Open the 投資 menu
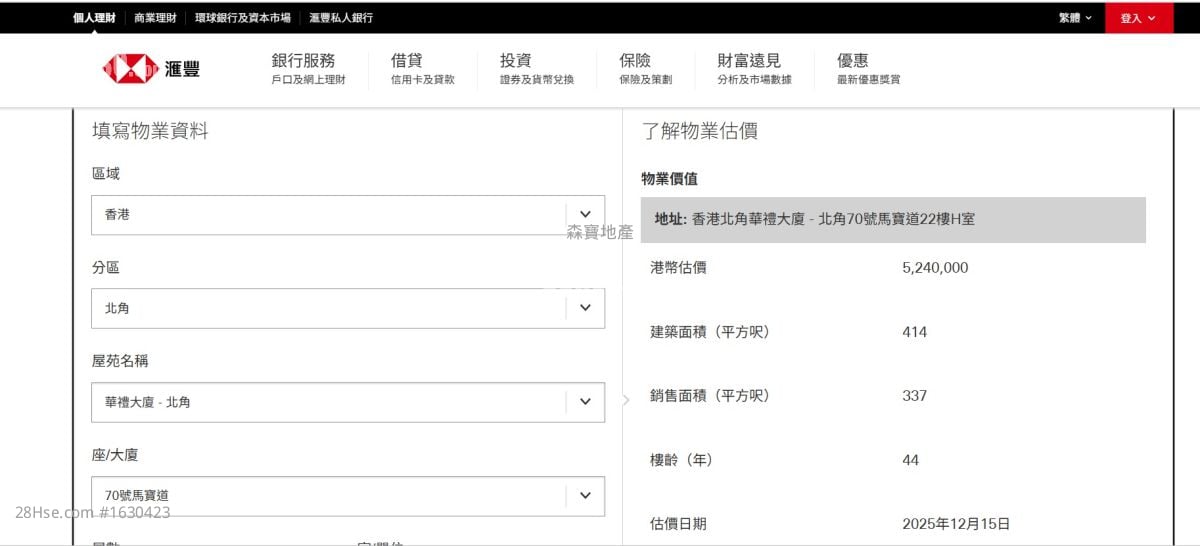This screenshot has height=546, width=1200. (x=537, y=68)
